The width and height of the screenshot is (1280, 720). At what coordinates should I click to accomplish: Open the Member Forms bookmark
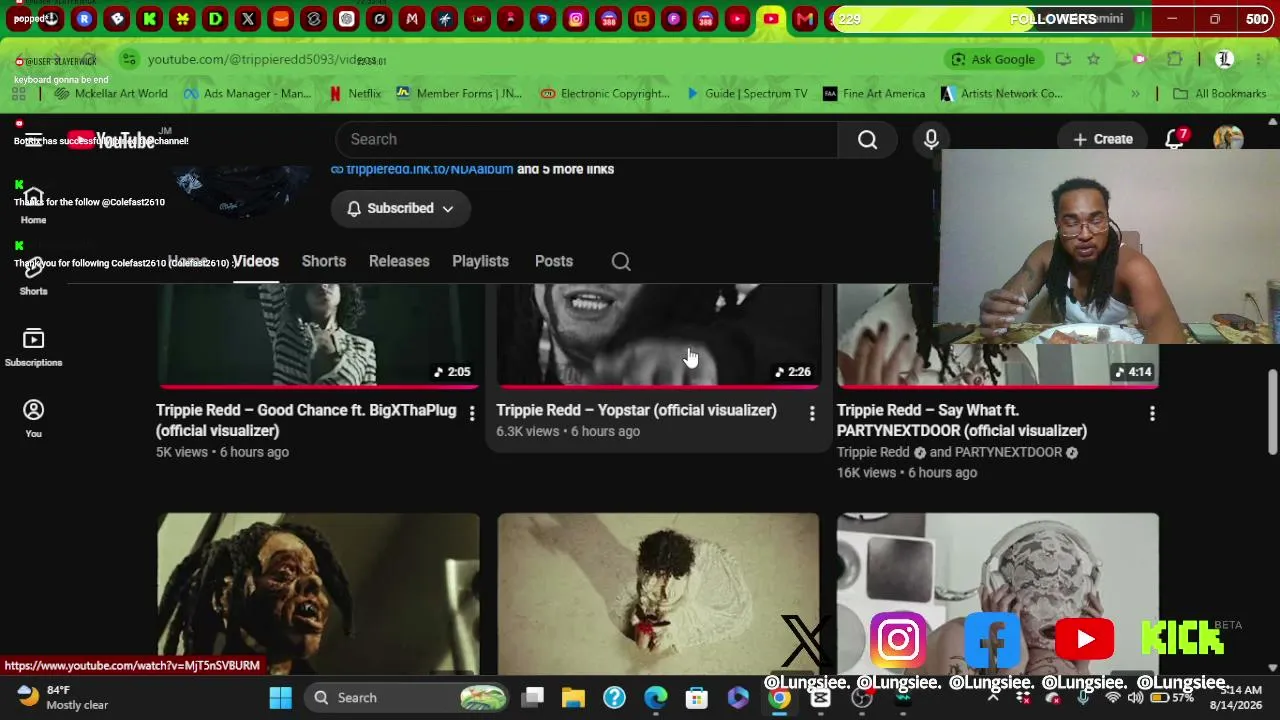(459, 94)
